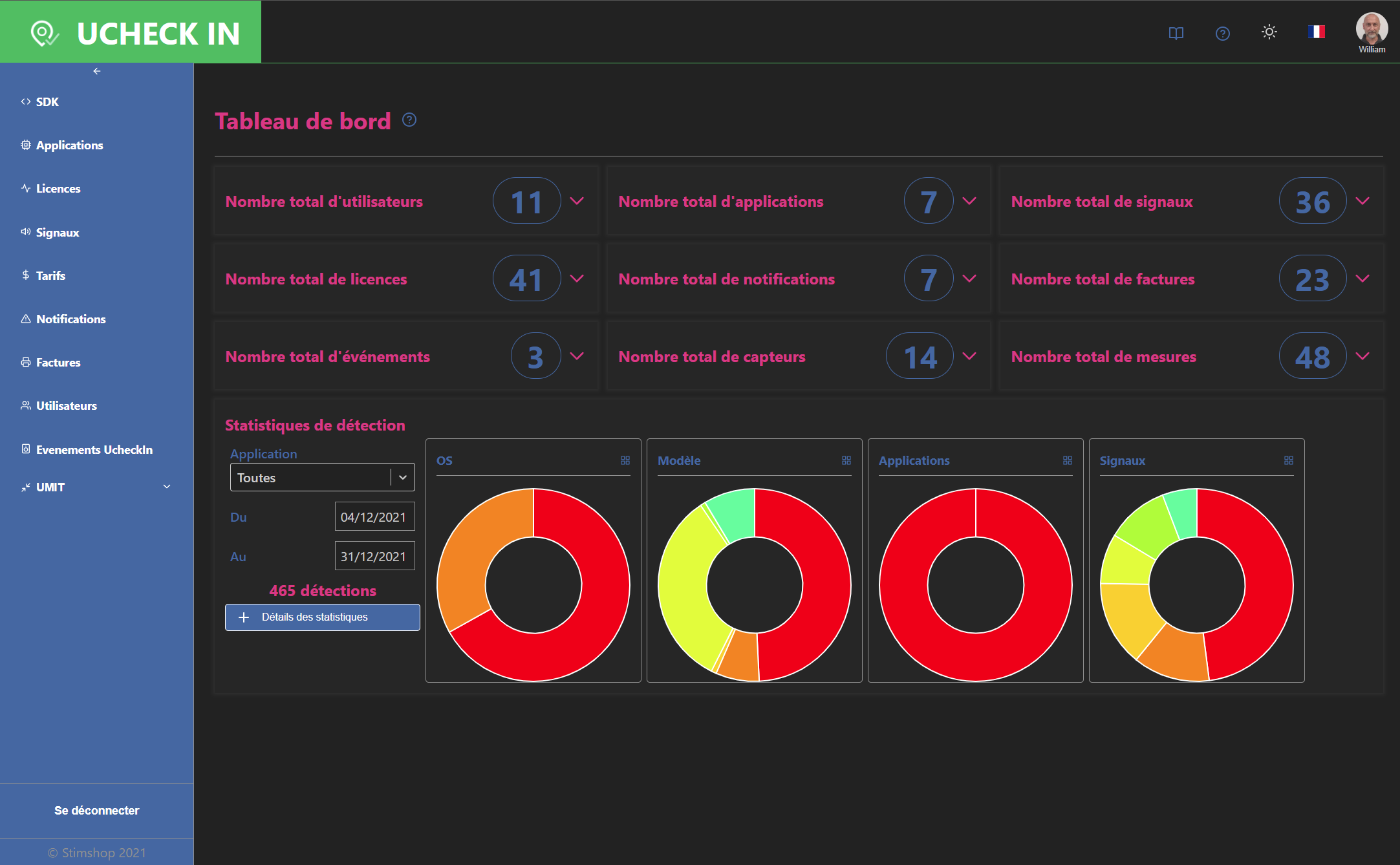
Task: Switch language via French flag icon
Action: [x=1316, y=32]
